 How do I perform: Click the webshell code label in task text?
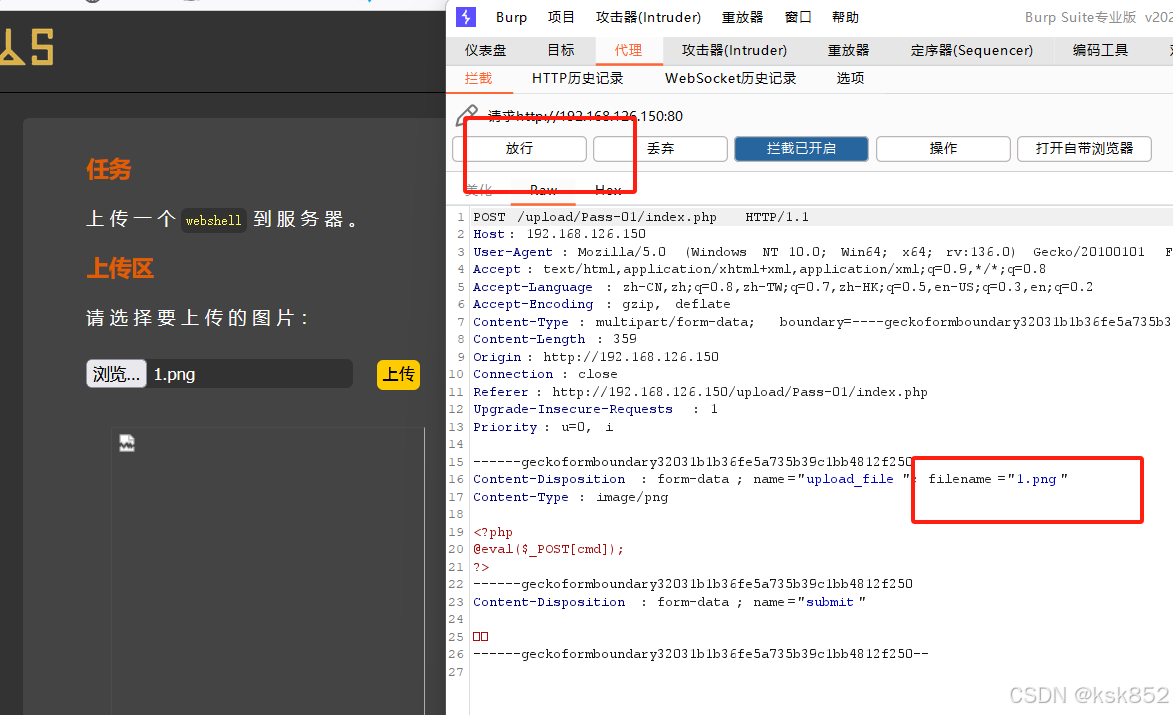(213, 221)
